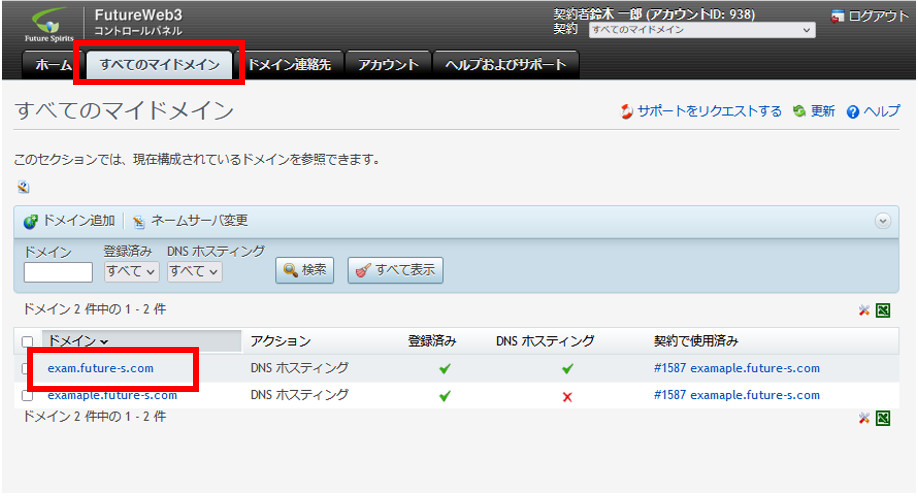Screen dimensions: 918x498
Task: Select the すべてのマイドメイン tab
Action: (159, 64)
